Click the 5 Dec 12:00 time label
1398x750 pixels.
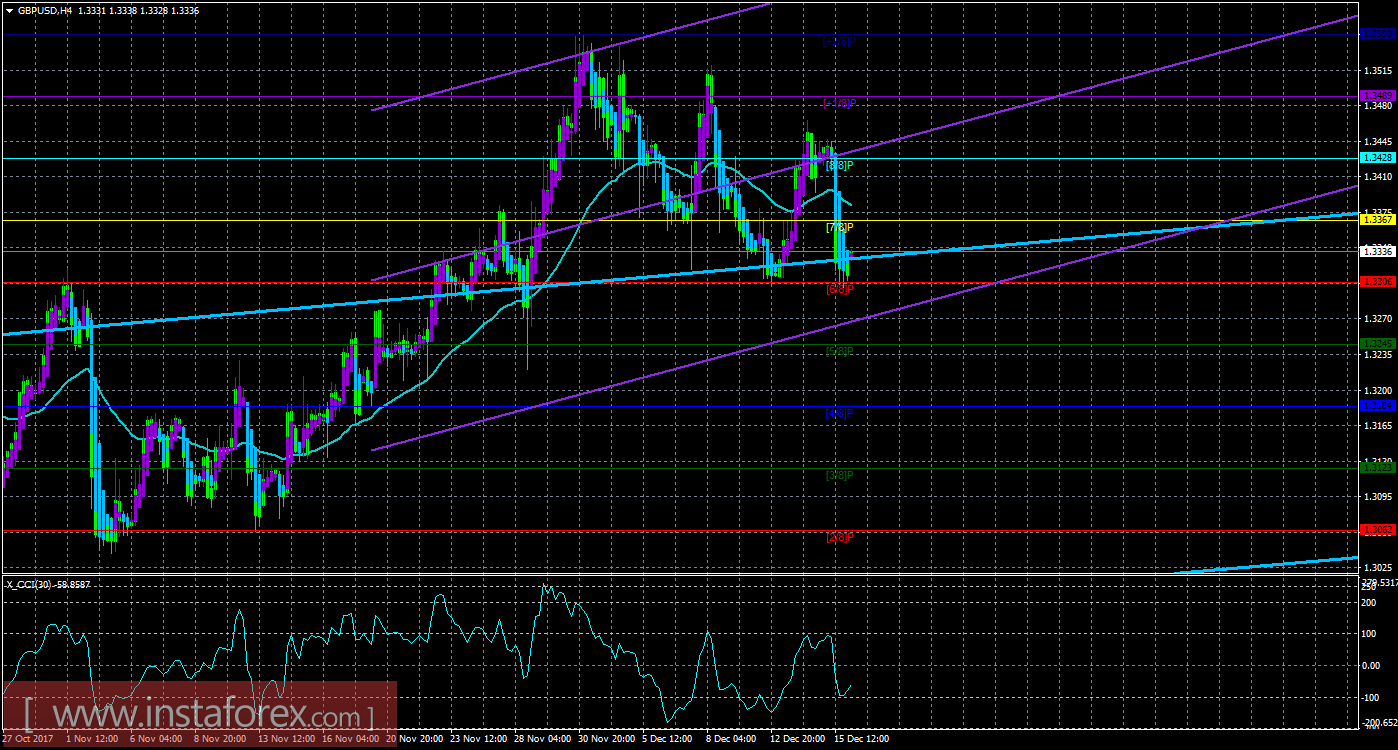tap(668, 739)
